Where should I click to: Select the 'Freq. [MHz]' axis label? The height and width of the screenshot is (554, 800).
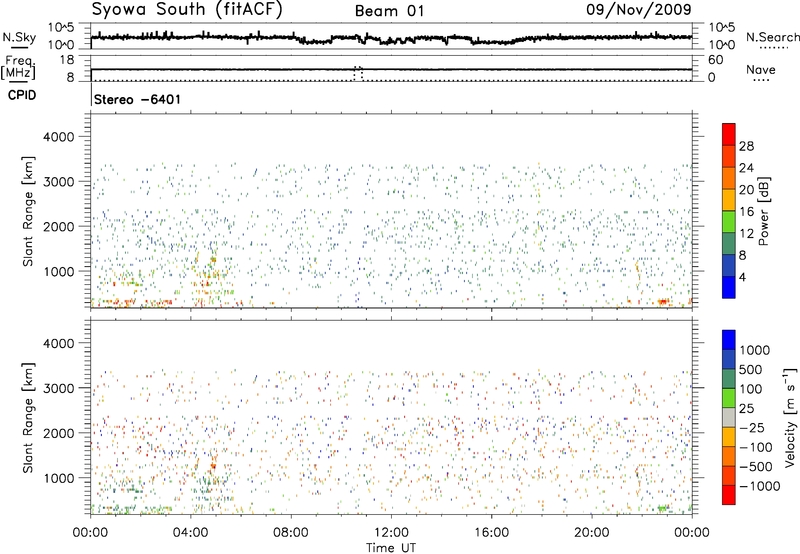(19, 67)
